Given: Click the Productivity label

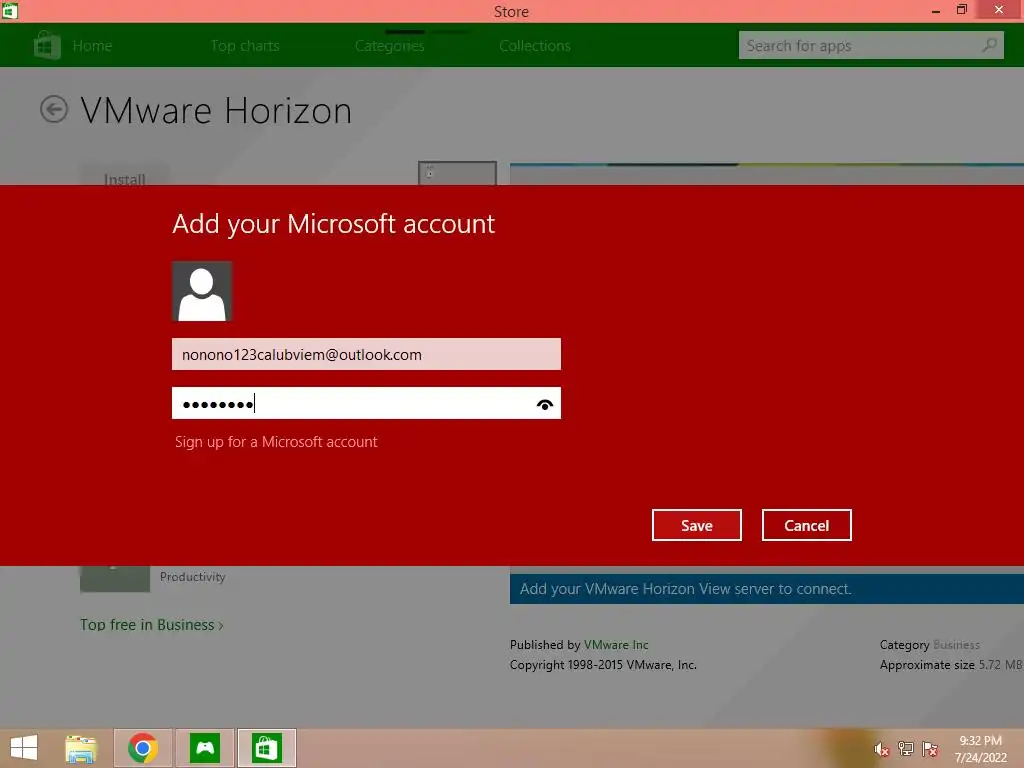Looking at the screenshot, I should pos(193,577).
